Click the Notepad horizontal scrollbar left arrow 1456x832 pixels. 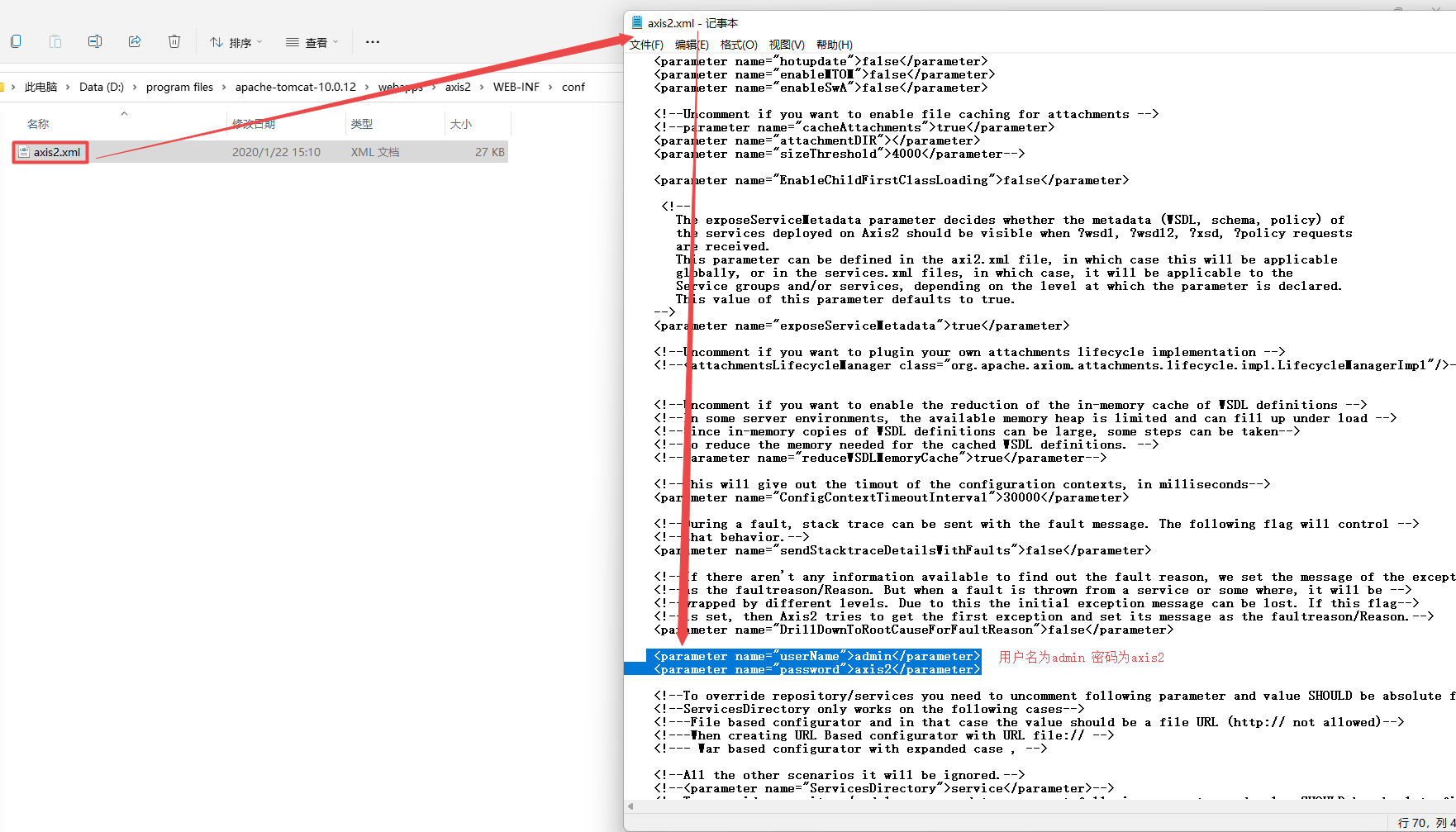(x=630, y=806)
